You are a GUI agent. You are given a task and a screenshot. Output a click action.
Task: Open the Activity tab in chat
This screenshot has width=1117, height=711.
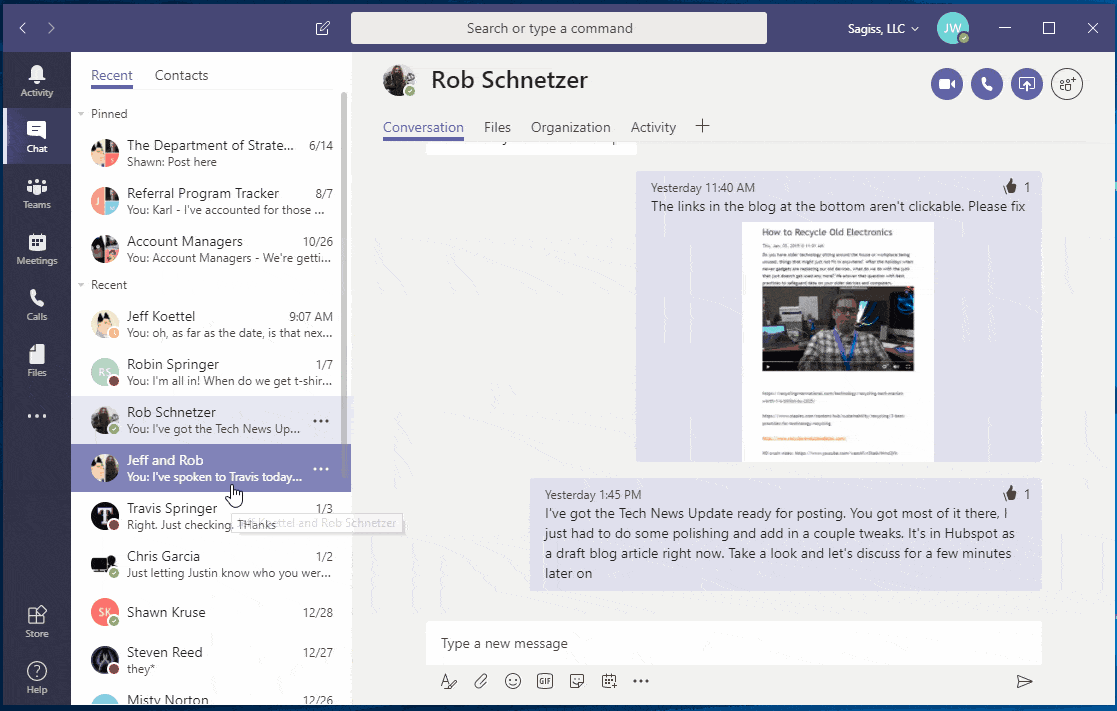653,128
